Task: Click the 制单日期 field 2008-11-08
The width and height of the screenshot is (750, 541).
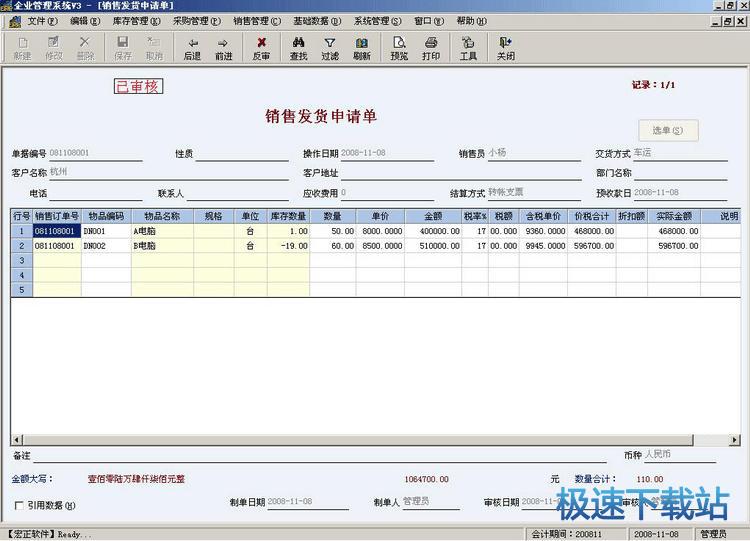Action: click(x=308, y=502)
